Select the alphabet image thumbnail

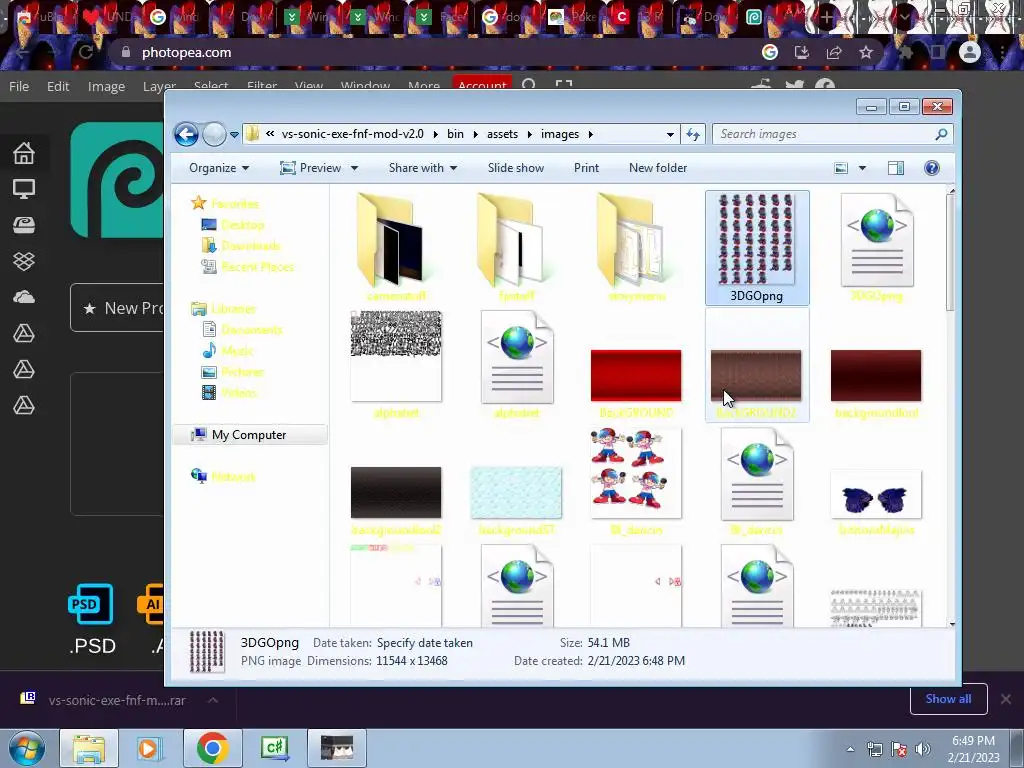396,356
